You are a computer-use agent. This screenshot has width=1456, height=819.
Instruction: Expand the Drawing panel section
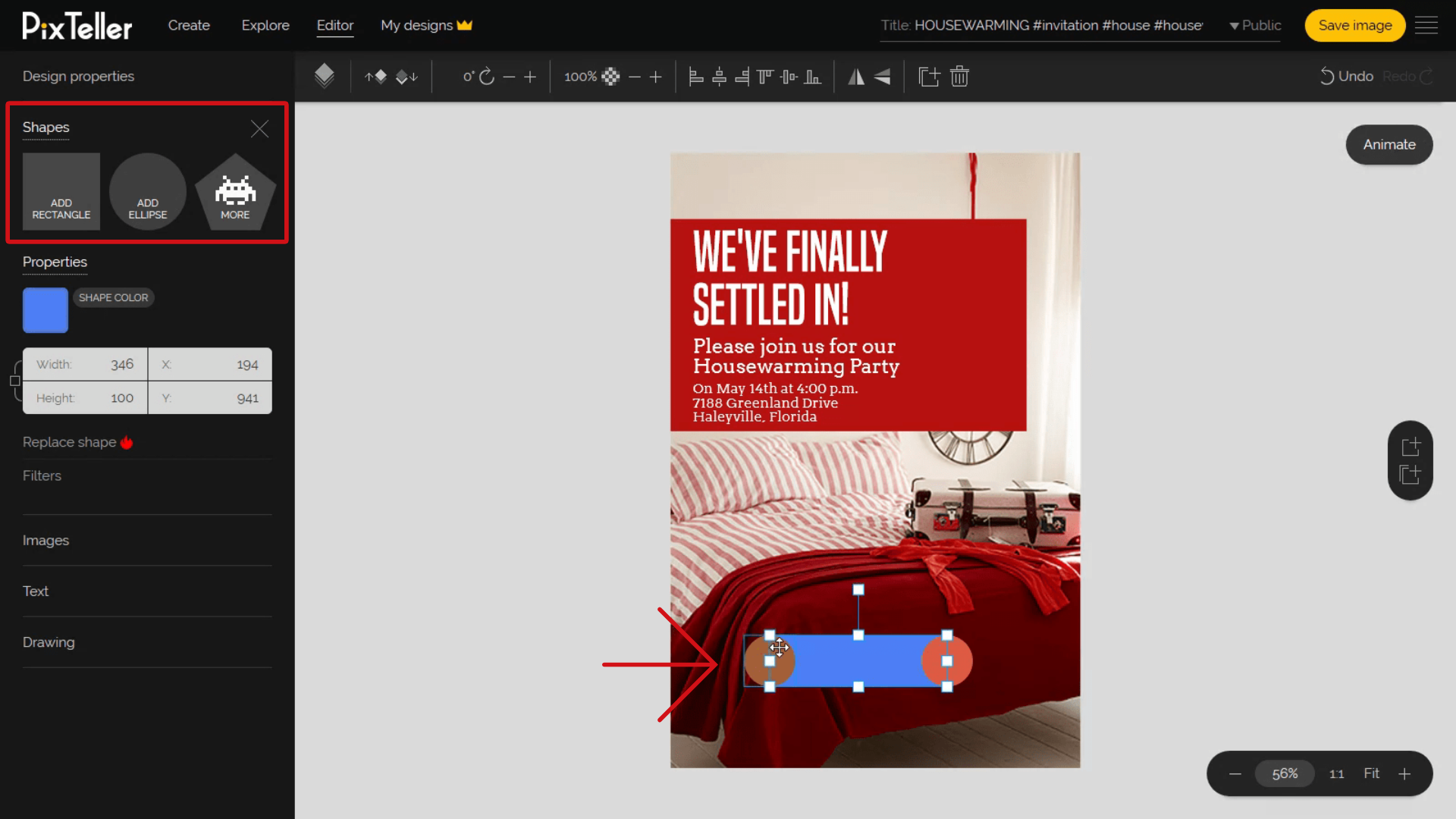click(x=48, y=642)
